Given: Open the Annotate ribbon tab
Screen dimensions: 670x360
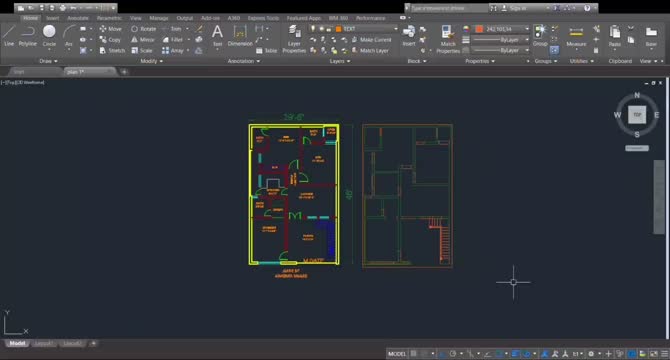Looking at the screenshot, I should 78,18.
